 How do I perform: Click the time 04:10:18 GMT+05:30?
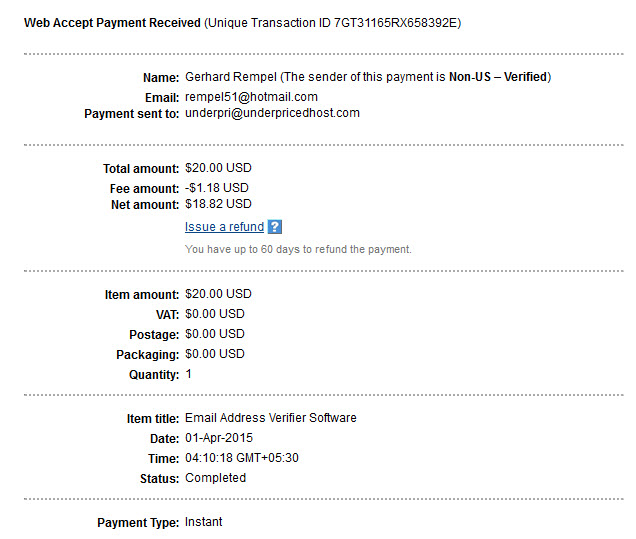(x=242, y=458)
